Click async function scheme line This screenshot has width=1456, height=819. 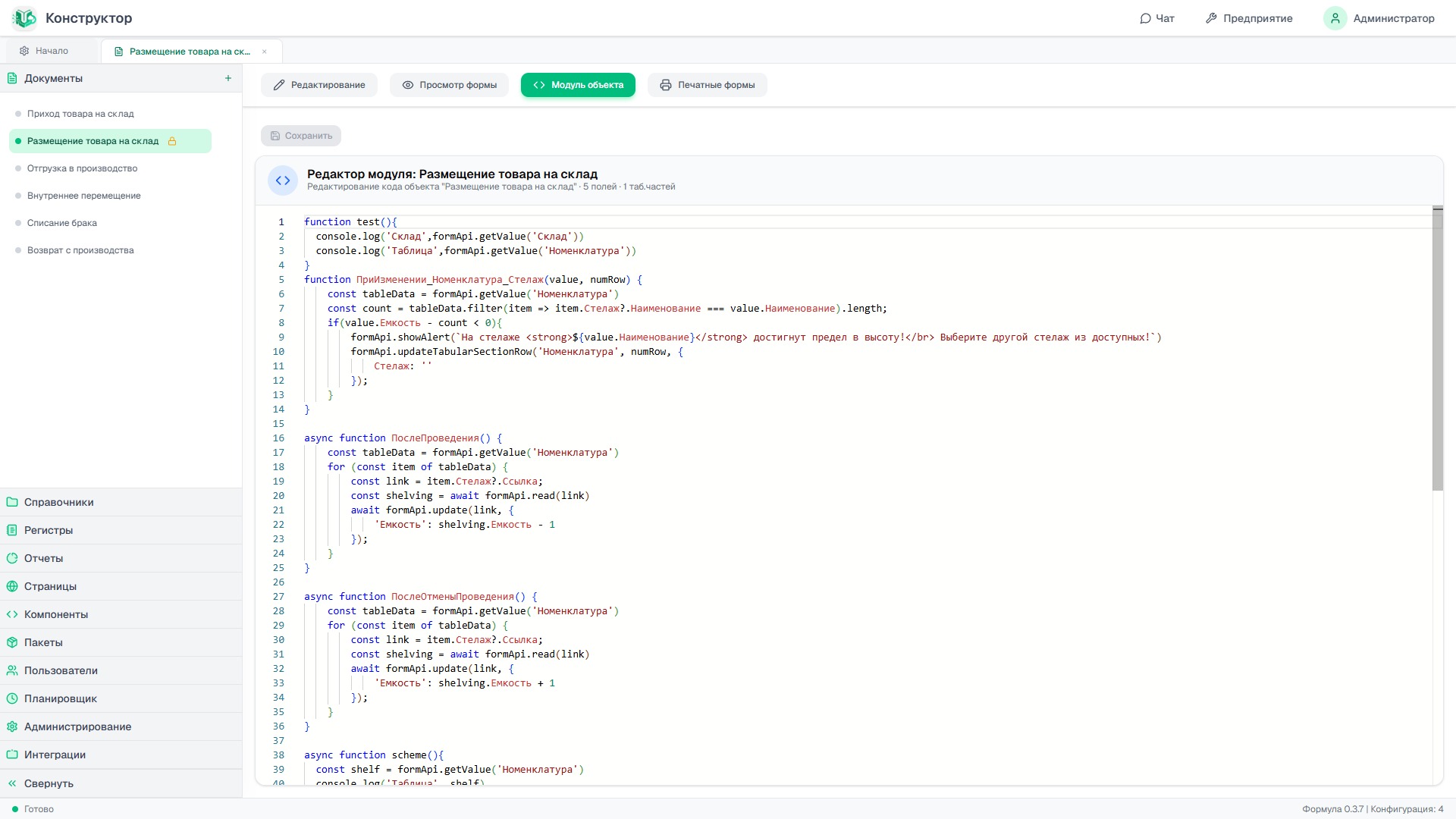374,755
